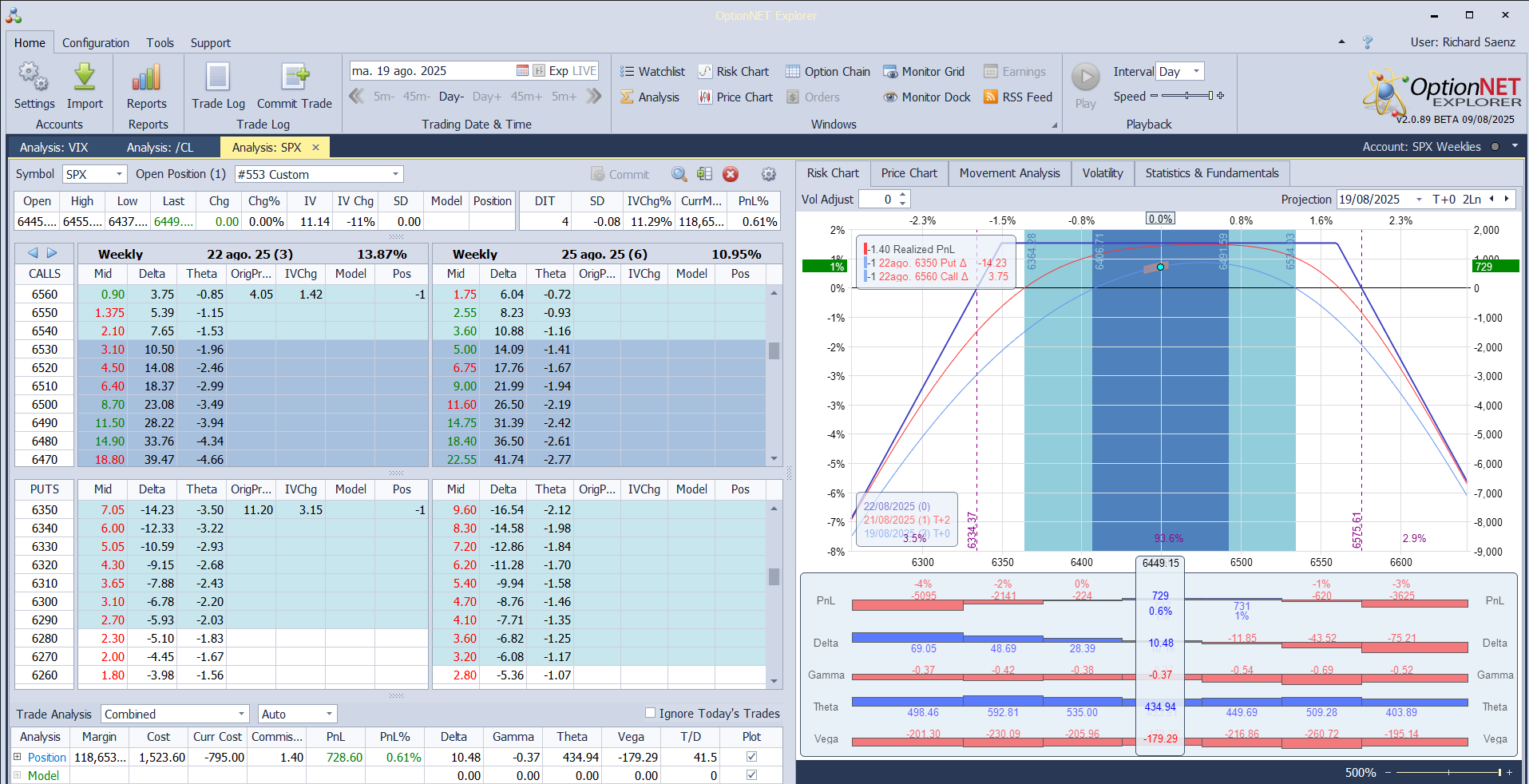Open the Projection date dropdown
The height and width of the screenshot is (784, 1529).
click(x=1418, y=200)
